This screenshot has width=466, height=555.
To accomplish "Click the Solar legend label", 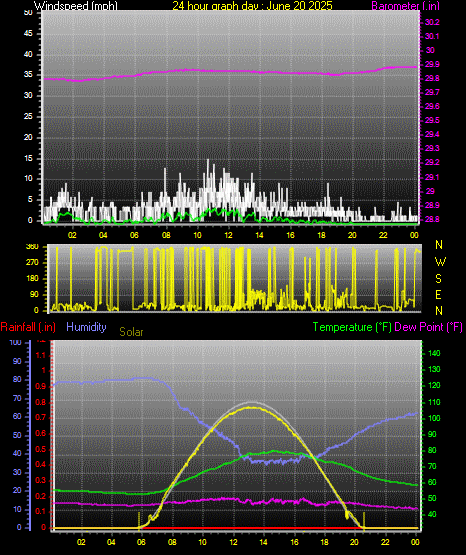I will tap(131, 332).
